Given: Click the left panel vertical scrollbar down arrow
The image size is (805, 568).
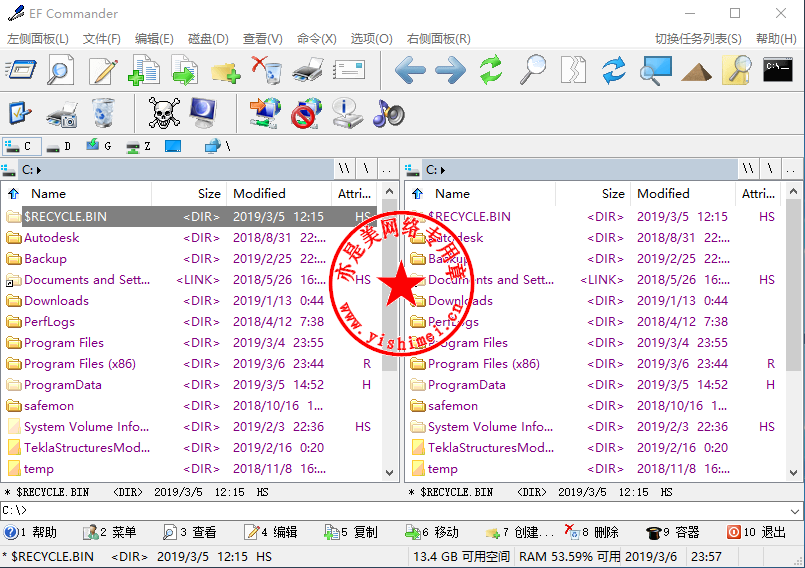Looking at the screenshot, I should (x=390, y=472).
